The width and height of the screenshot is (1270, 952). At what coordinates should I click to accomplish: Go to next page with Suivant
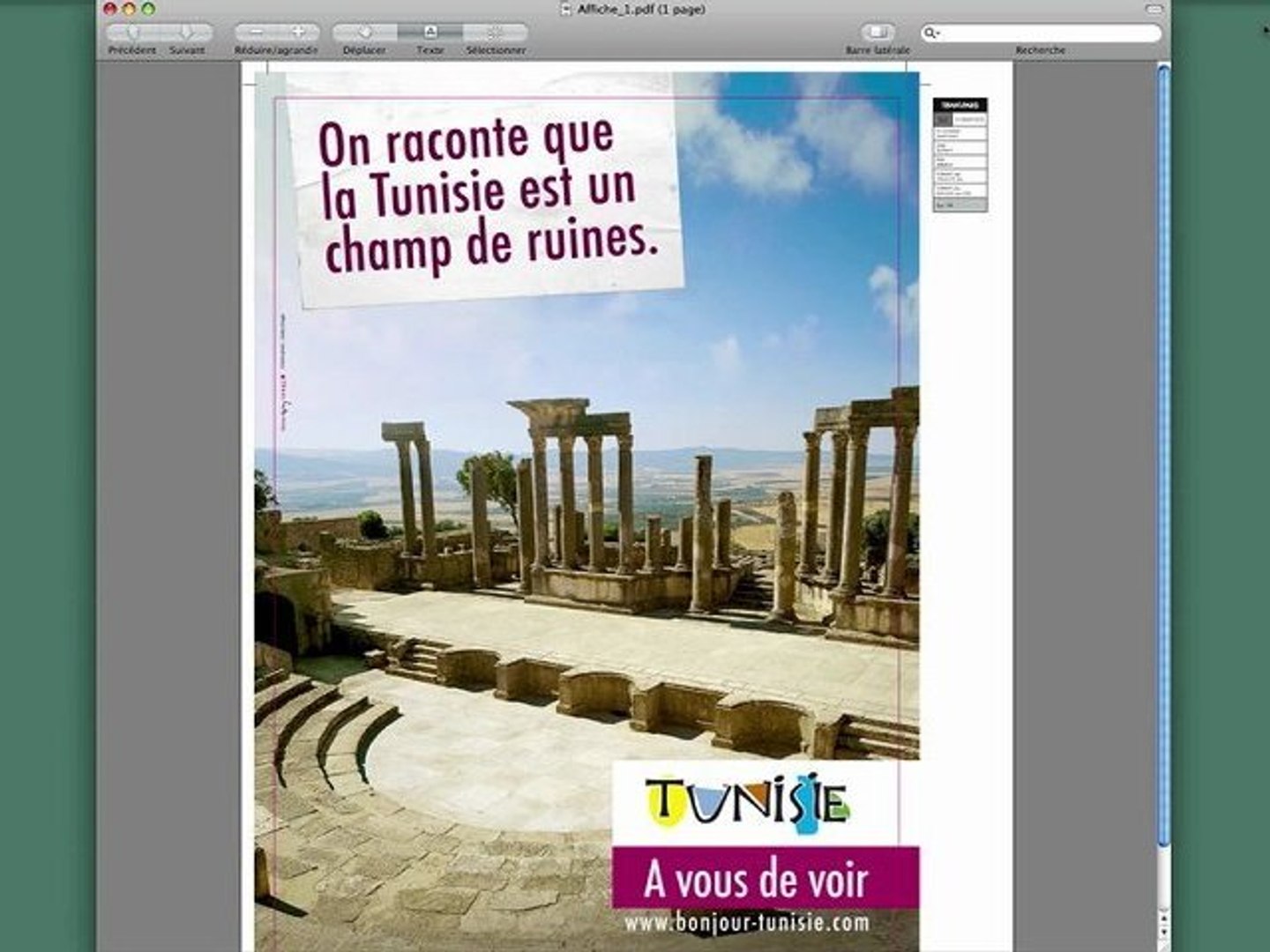click(x=186, y=33)
